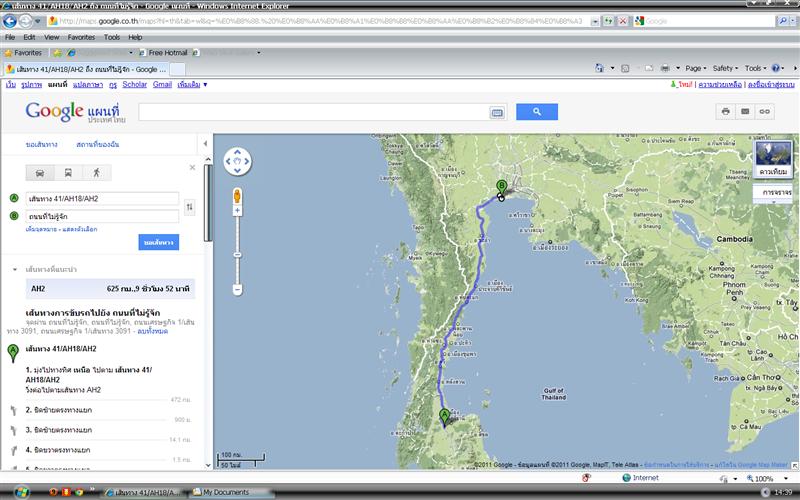Click the blue map search button
800x500 pixels.
point(536,112)
